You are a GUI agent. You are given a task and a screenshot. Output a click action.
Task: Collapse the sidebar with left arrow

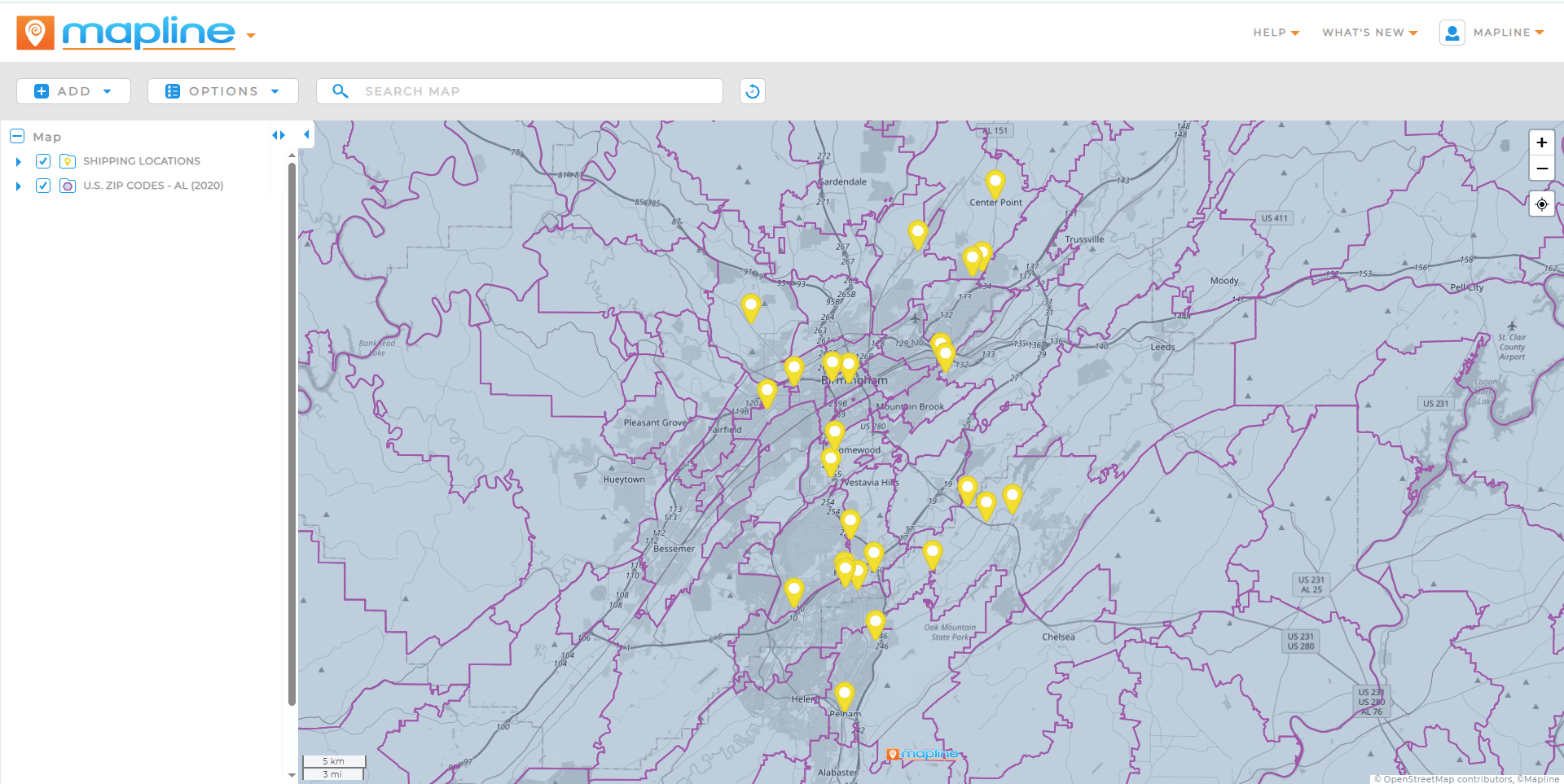[306, 134]
